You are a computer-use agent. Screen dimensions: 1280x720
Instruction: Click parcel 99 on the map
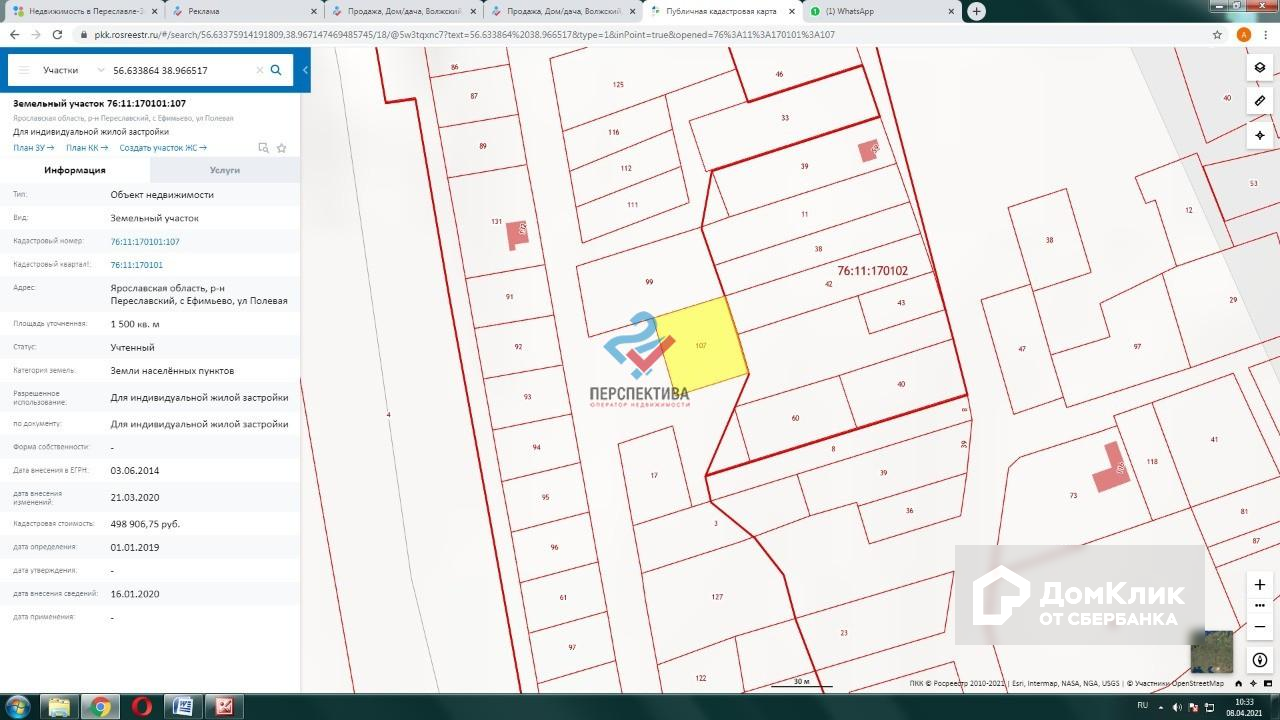[649, 282]
